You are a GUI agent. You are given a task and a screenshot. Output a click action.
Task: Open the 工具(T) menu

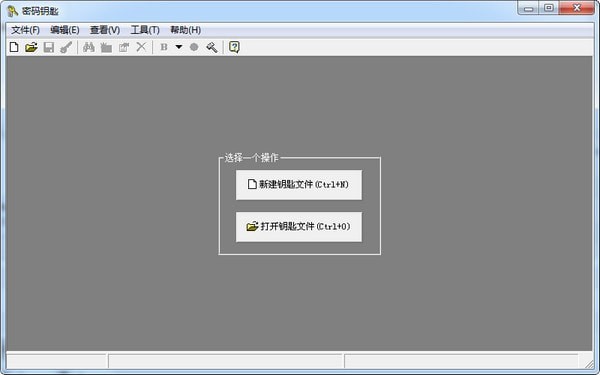pyautogui.click(x=145, y=30)
